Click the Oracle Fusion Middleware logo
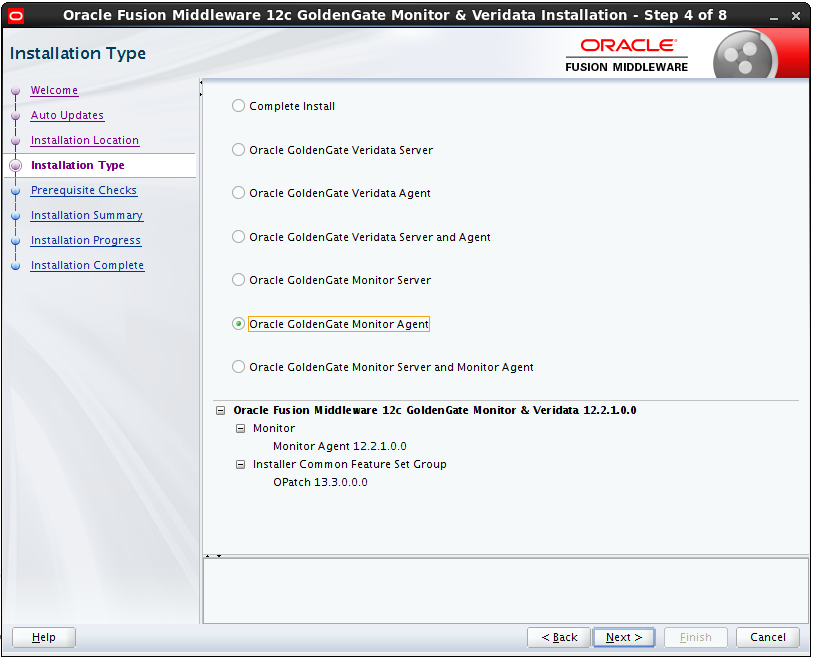Viewport: 813px width, 658px height. click(626, 55)
